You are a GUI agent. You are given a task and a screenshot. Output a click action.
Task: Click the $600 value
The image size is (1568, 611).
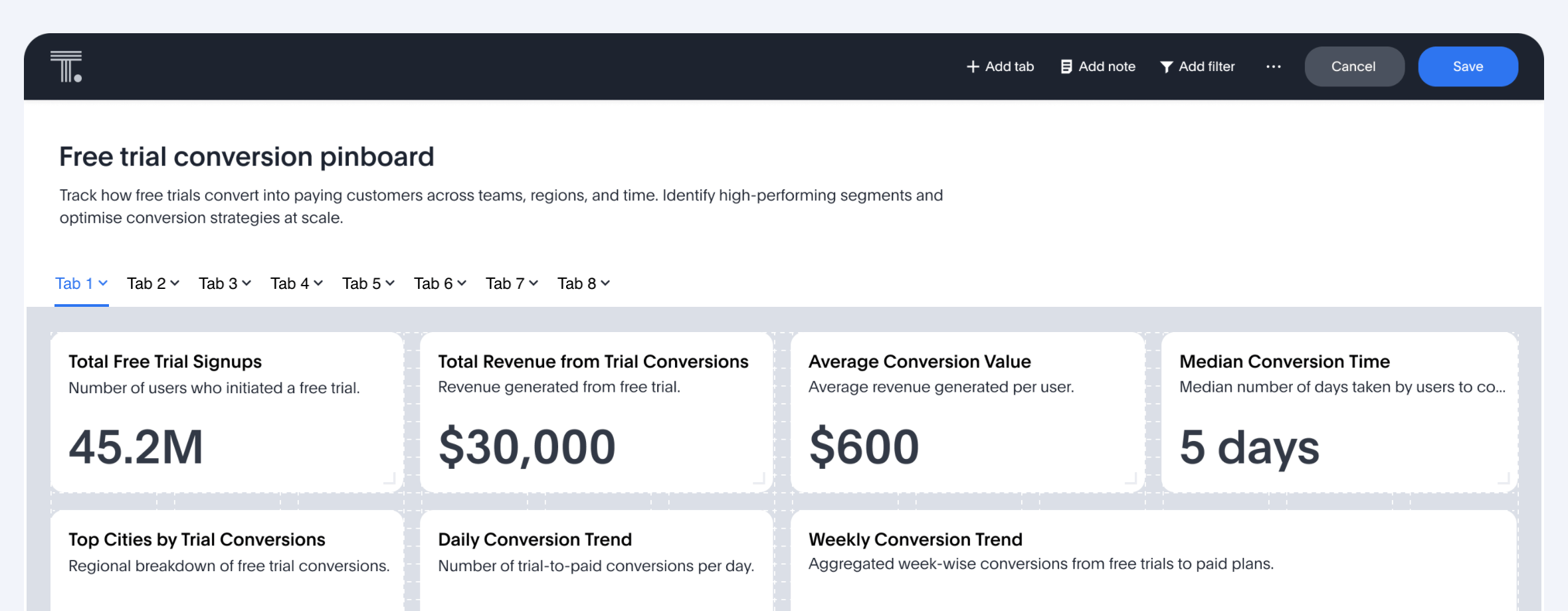coord(864,447)
